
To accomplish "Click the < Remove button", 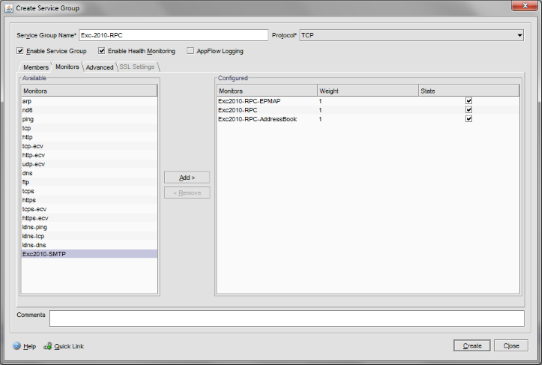I will 187,193.
